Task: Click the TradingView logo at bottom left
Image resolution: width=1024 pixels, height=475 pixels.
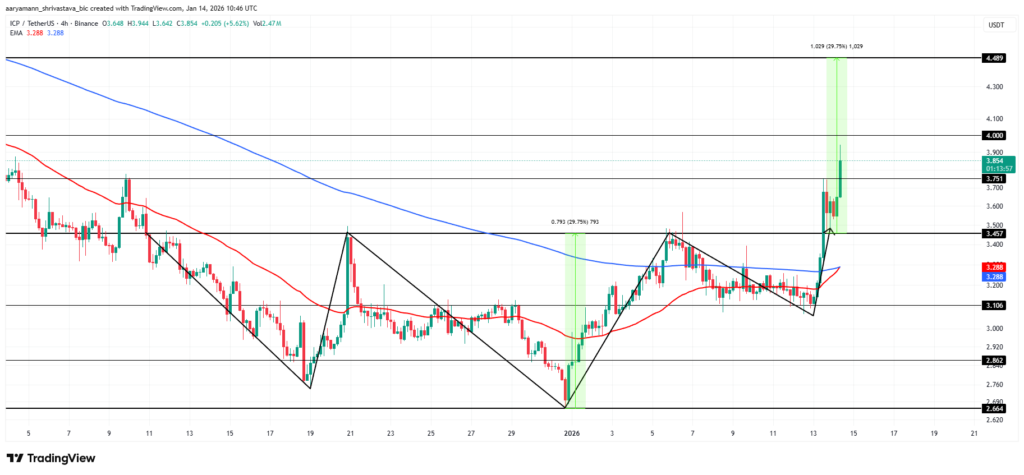Action: 51,458
